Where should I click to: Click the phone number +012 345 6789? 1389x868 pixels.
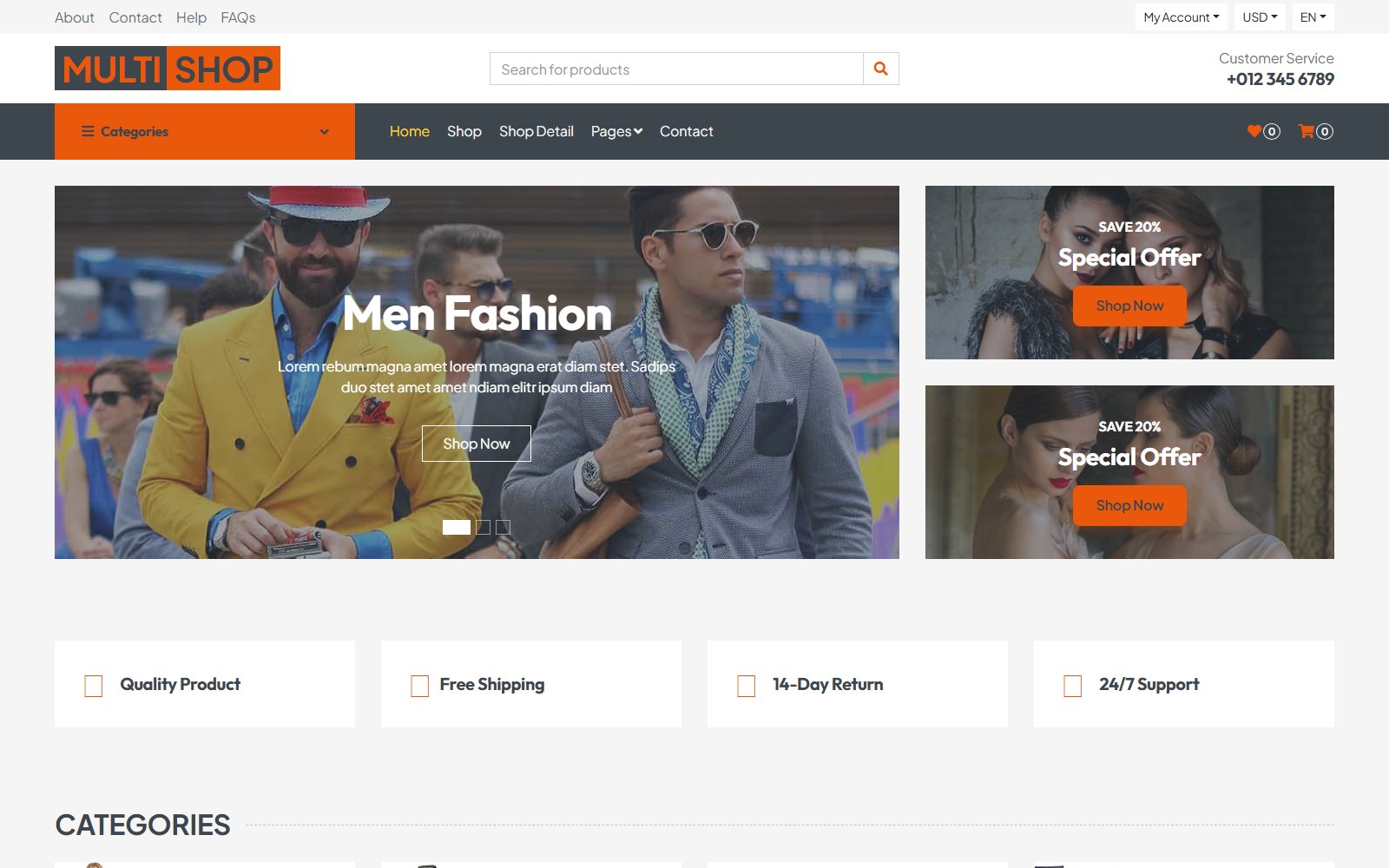pos(1280,79)
